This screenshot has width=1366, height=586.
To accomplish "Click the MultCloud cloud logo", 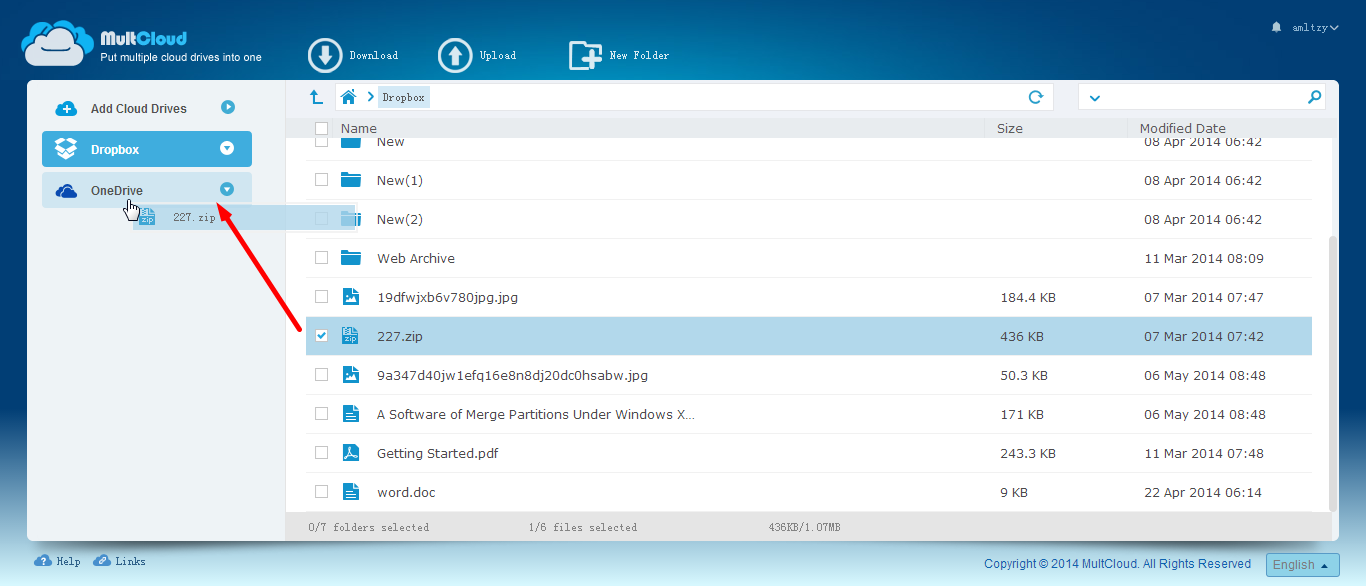I will pyautogui.click(x=57, y=43).
